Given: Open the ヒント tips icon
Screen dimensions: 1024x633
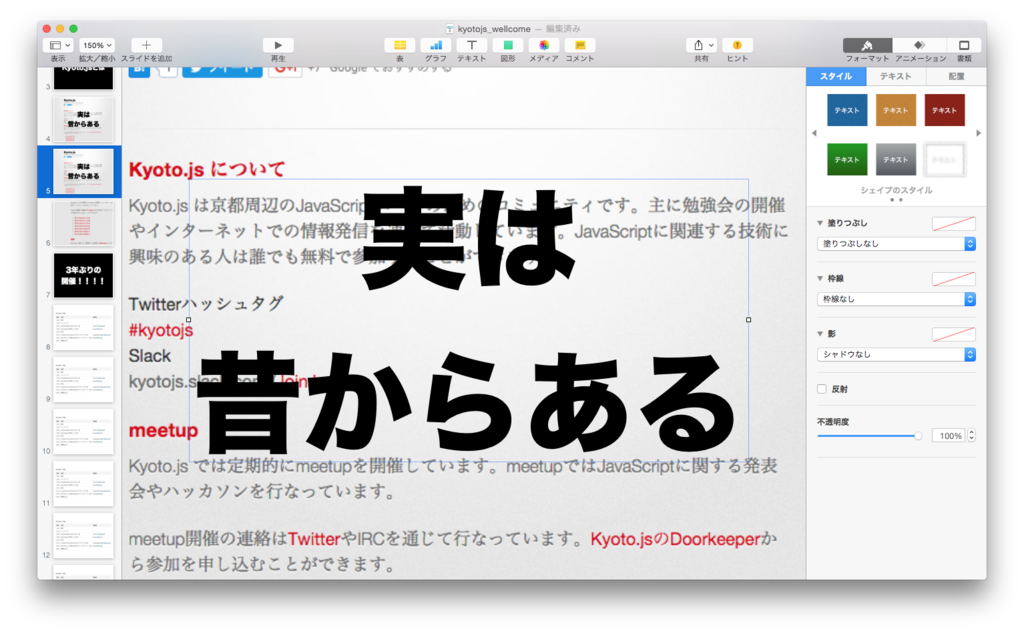Looking at the screenshot, I should [737, 45].
